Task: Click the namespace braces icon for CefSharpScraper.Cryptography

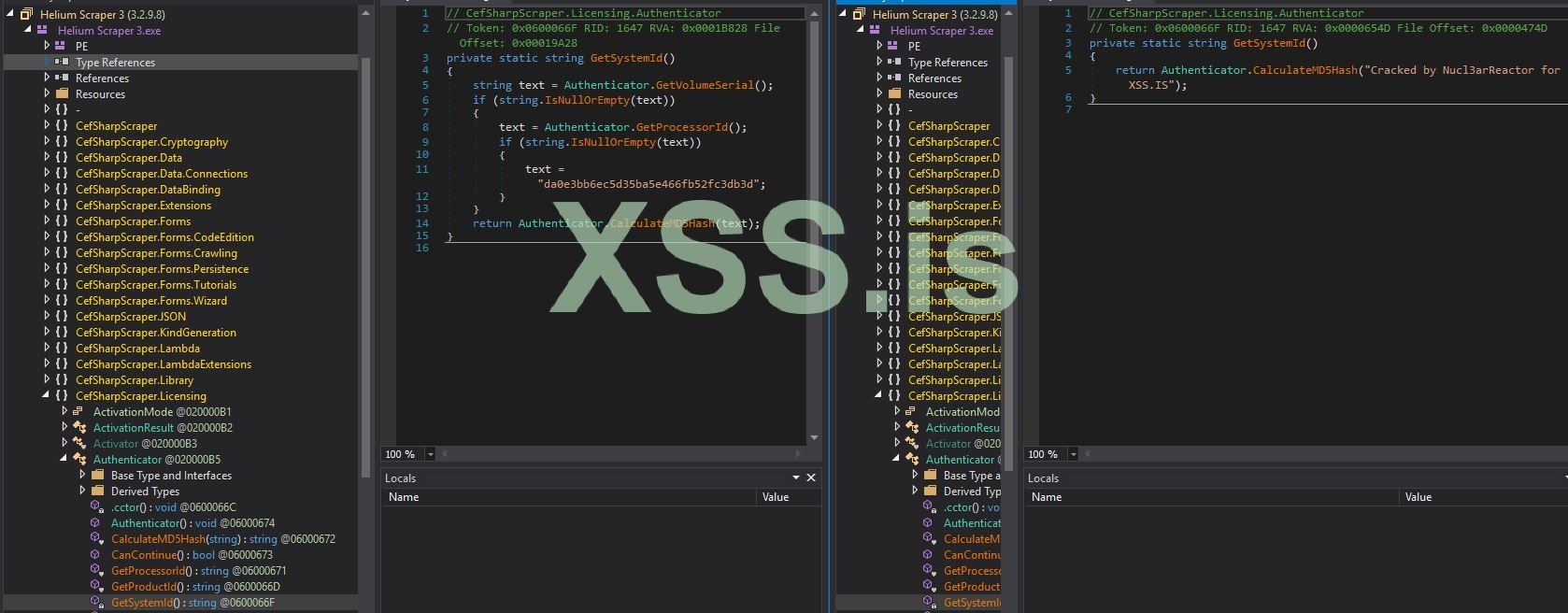Action: [62, 141]
